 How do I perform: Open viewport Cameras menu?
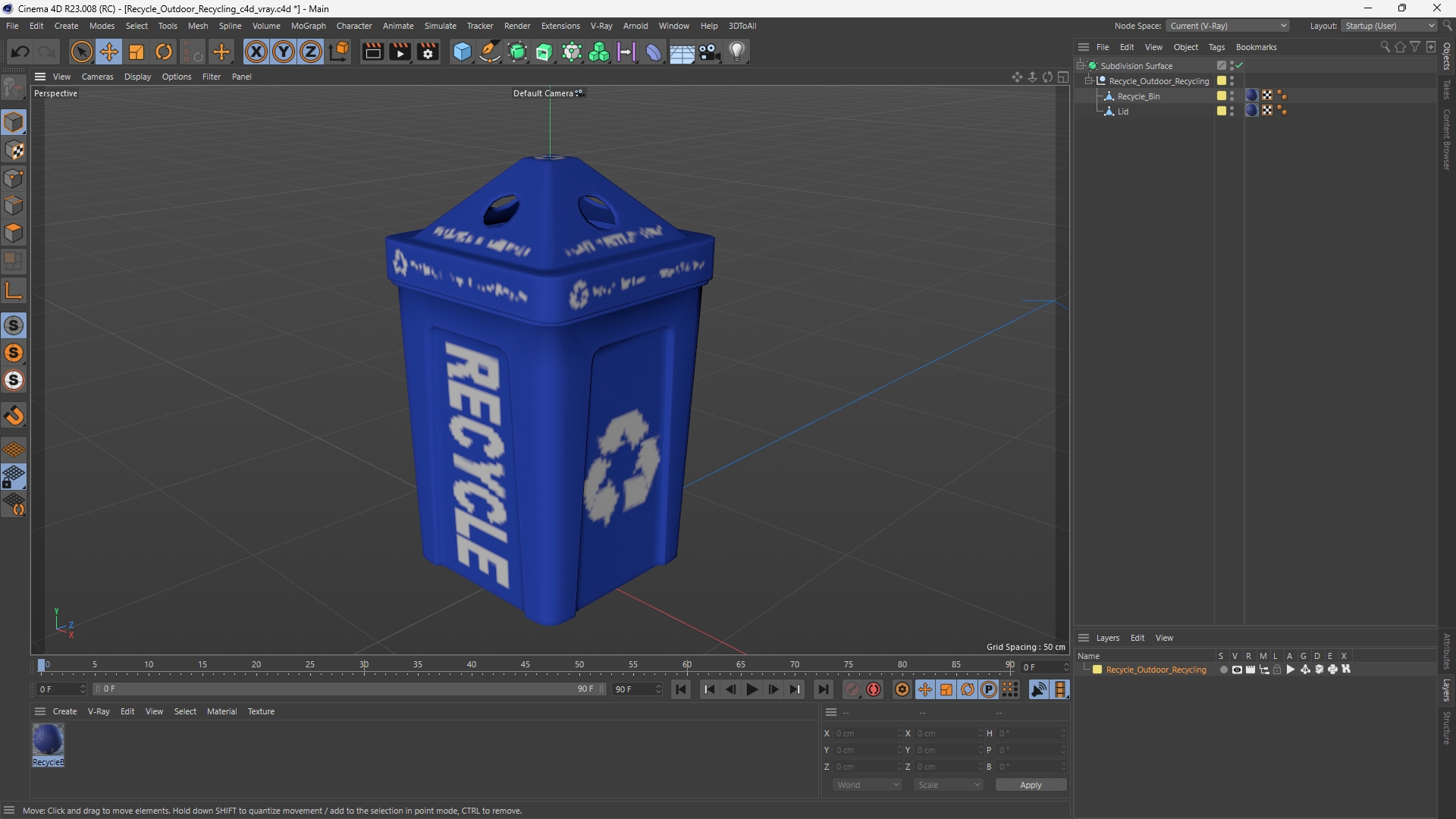(97, 77)
